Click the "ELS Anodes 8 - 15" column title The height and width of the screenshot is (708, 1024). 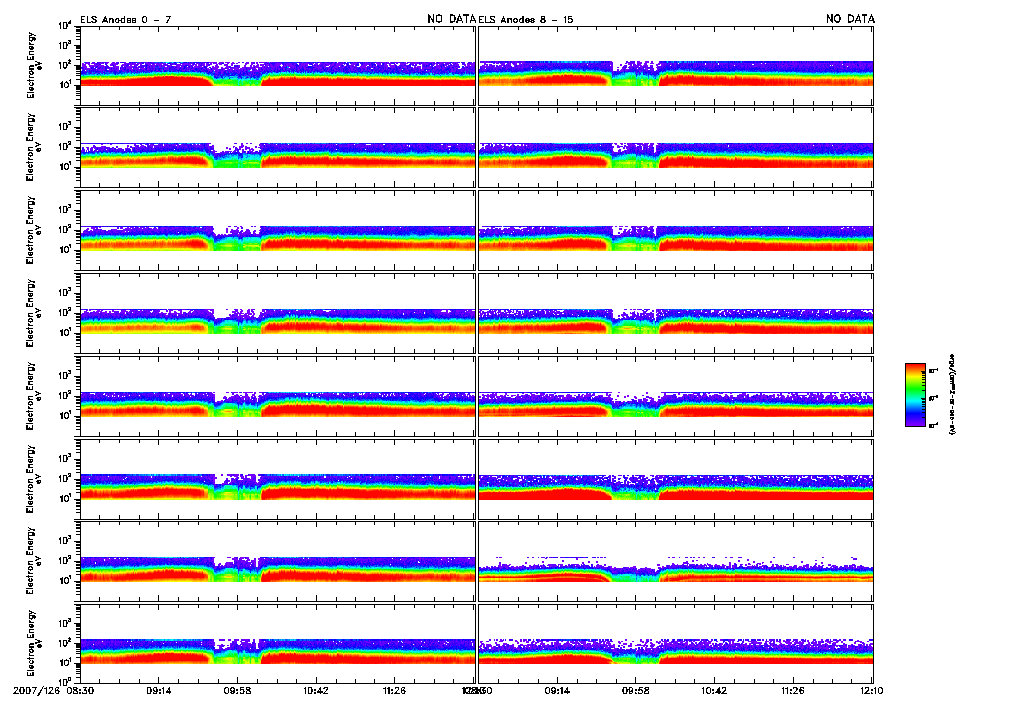(x=526, y=20)
